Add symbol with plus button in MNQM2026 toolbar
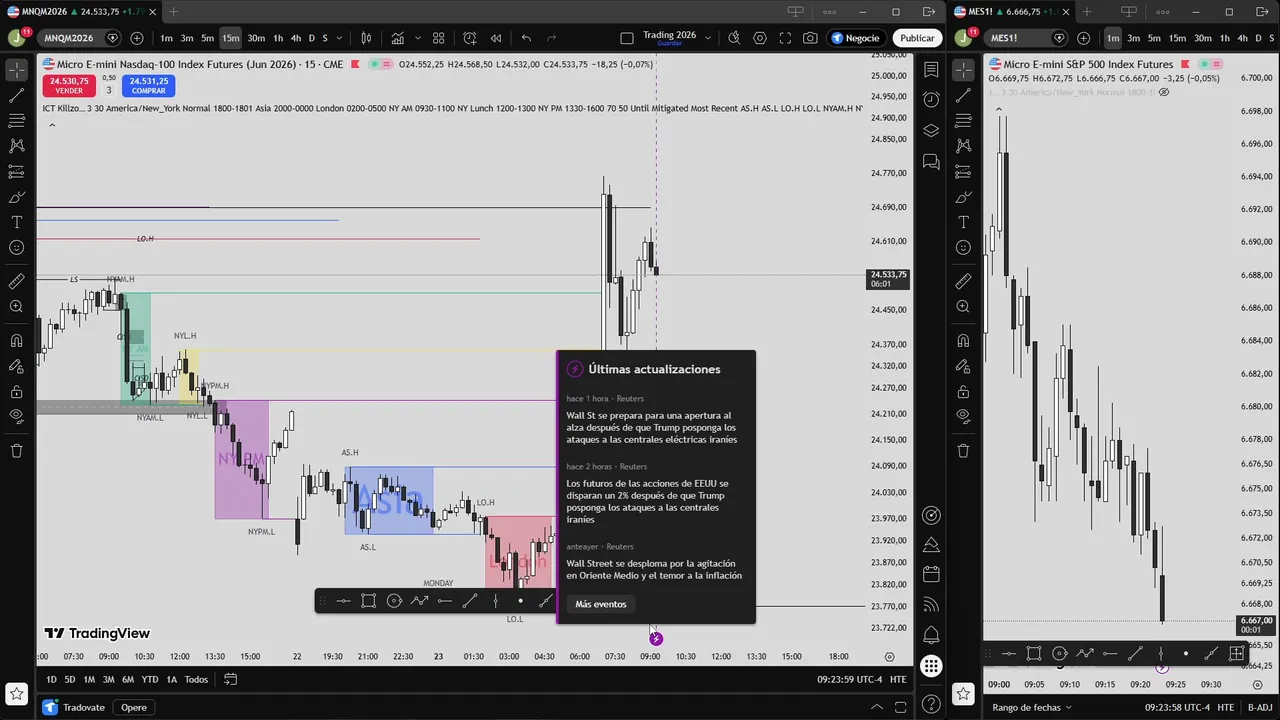Screen dimensions: 1280x720 tap(137, 38)
